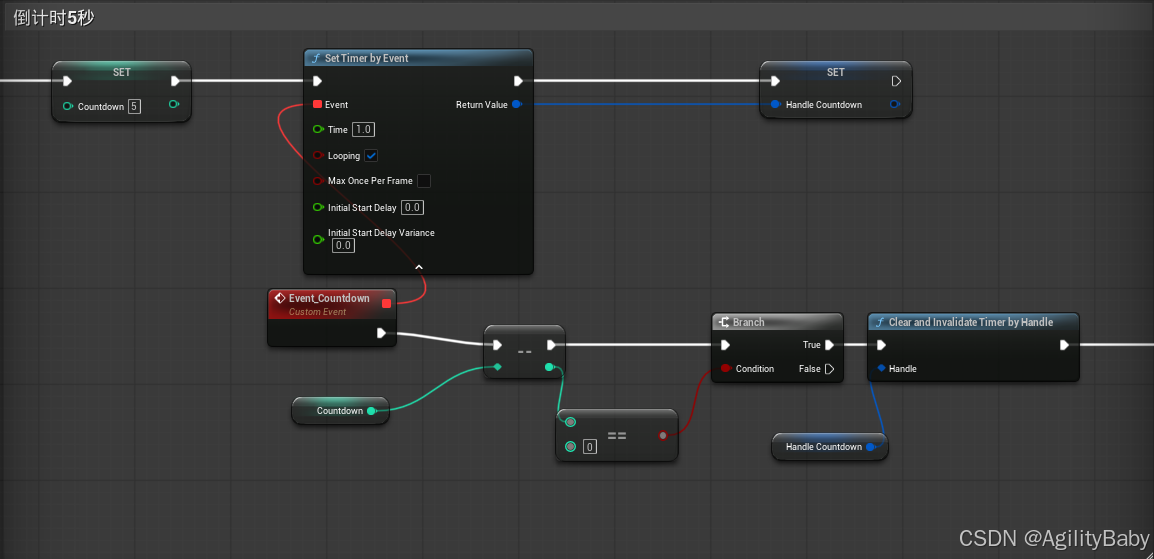This screenshot has width=1154, height=559.
Task: Click Set Timer by Event output exec pin
Action: pyautogui.click(x=518, y=81)
